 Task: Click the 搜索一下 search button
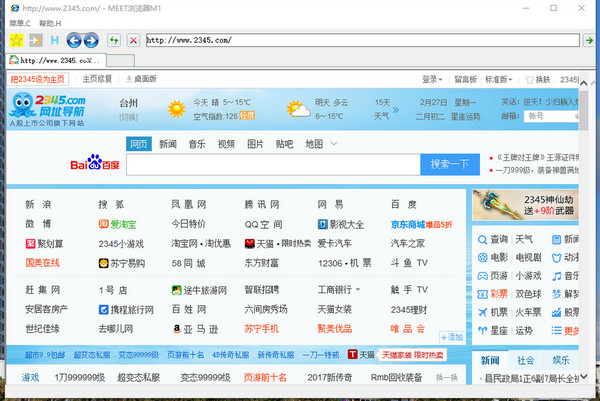(449, 164)
